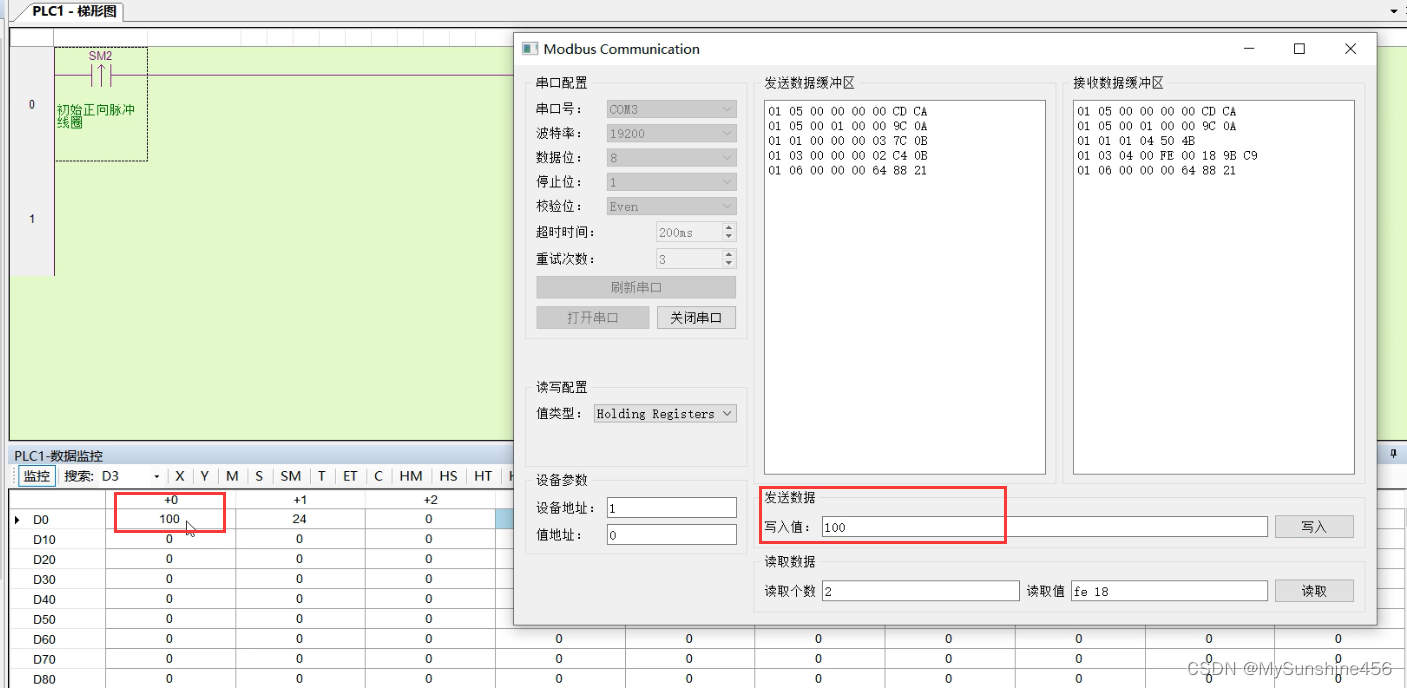Select the D70 row header

(57, 659)
